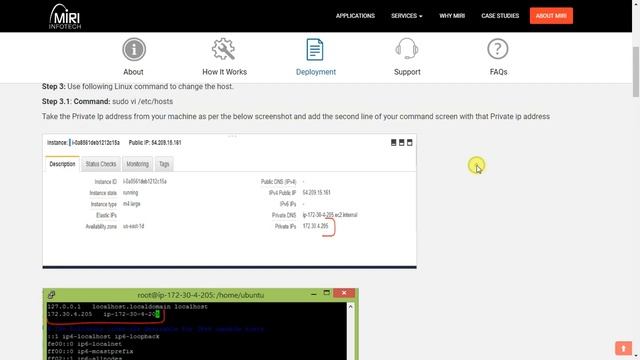This screenshot has height=360, width=640.
Task: Open the Support headset icon
Action: coord(407,49)
